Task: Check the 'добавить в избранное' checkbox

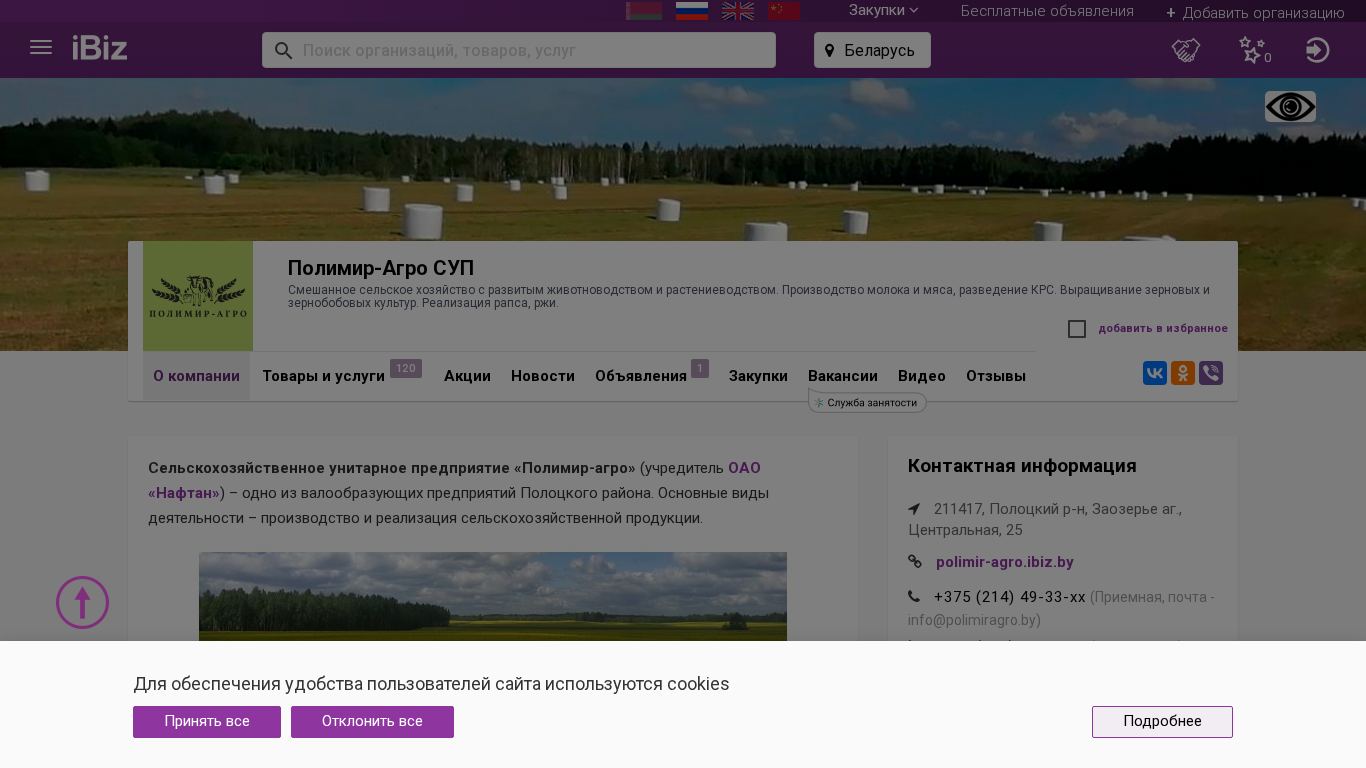Action: pos(1077,329)
